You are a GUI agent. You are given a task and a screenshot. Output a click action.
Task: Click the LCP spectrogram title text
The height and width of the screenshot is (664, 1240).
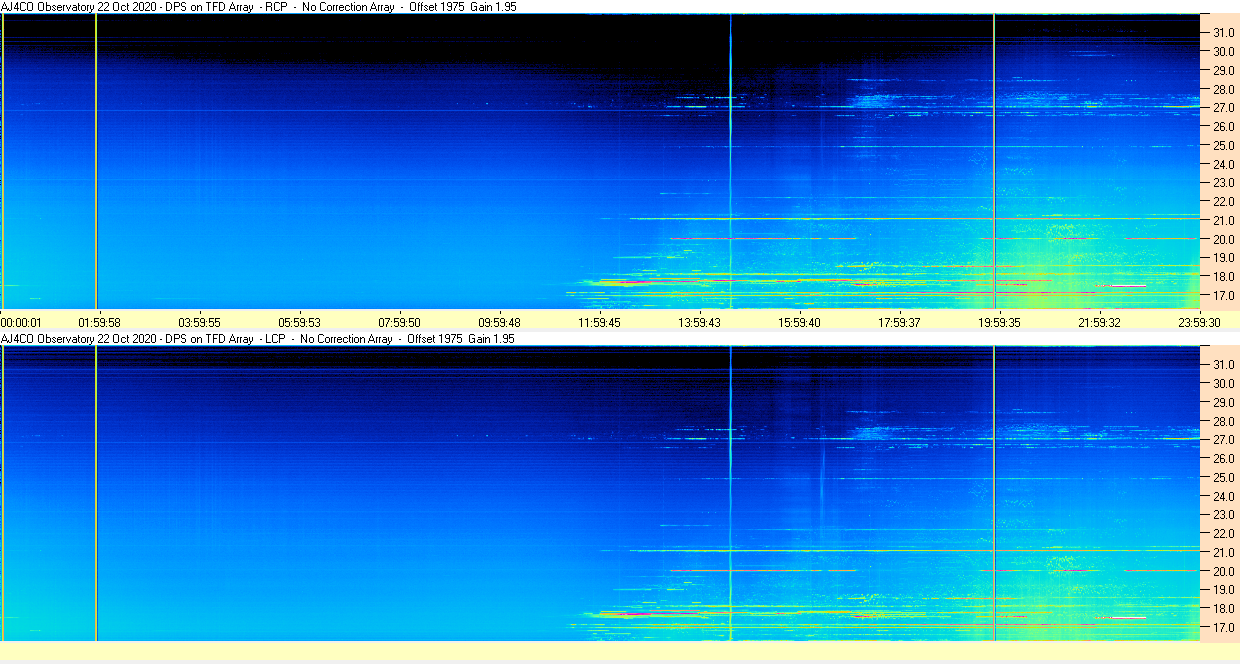pos(258,339)
